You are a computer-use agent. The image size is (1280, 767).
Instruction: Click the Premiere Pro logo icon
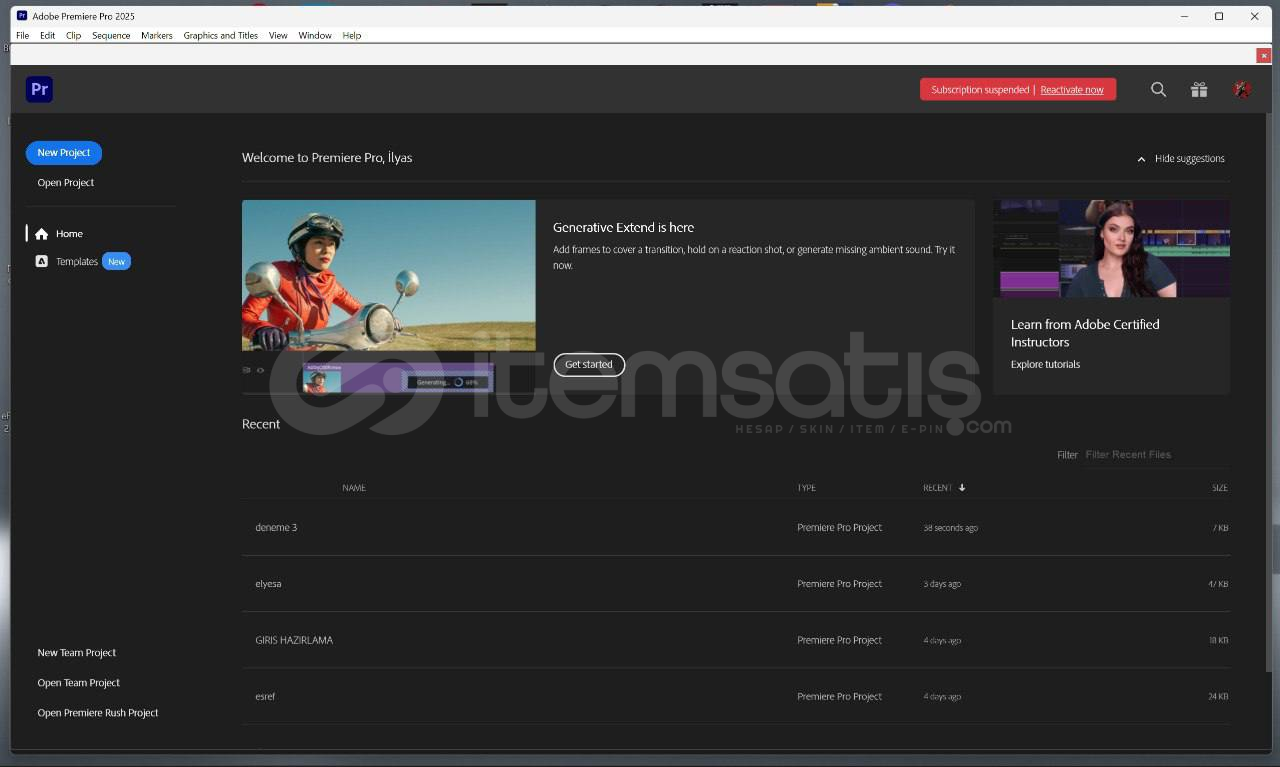39,89
